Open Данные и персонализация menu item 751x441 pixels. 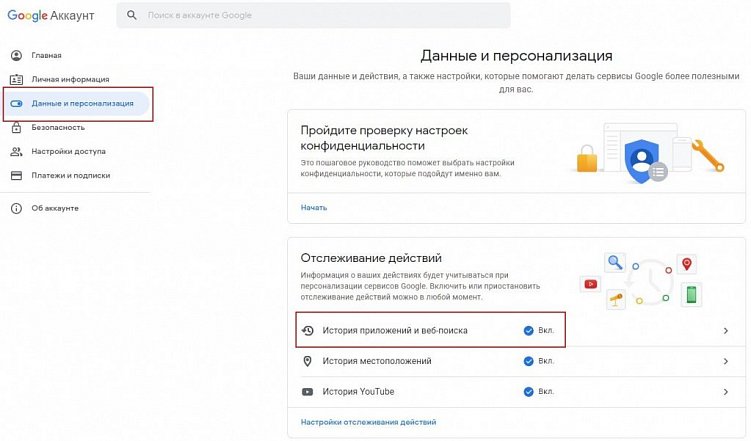coord(82,103)
